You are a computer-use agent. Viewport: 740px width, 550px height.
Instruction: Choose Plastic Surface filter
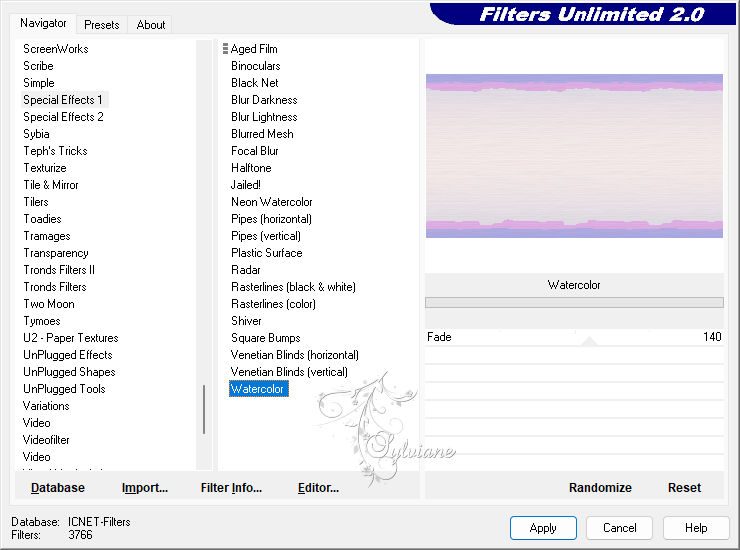pos(267,253)
